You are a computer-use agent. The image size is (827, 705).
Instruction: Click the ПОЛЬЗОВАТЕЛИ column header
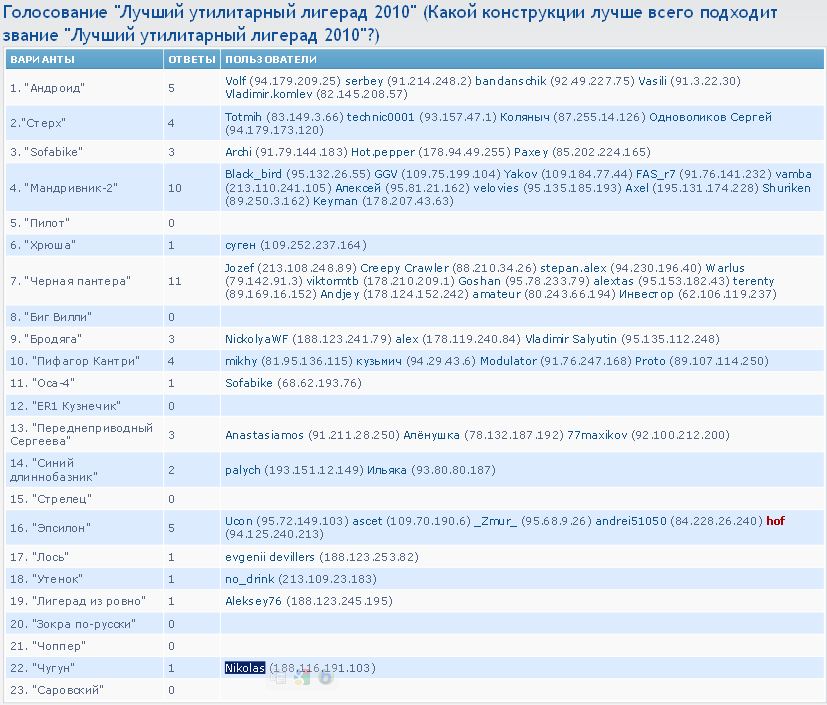pos(271,60)
